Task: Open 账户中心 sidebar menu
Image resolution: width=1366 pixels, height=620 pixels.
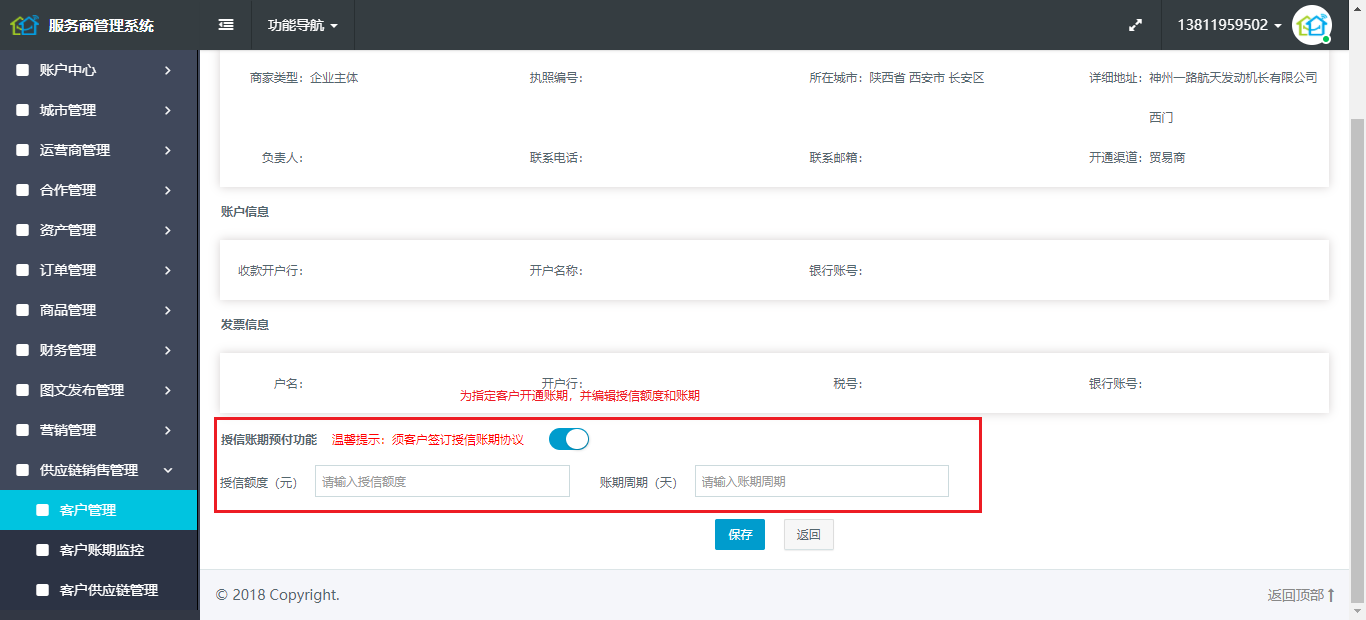Action: pos(99,70)
